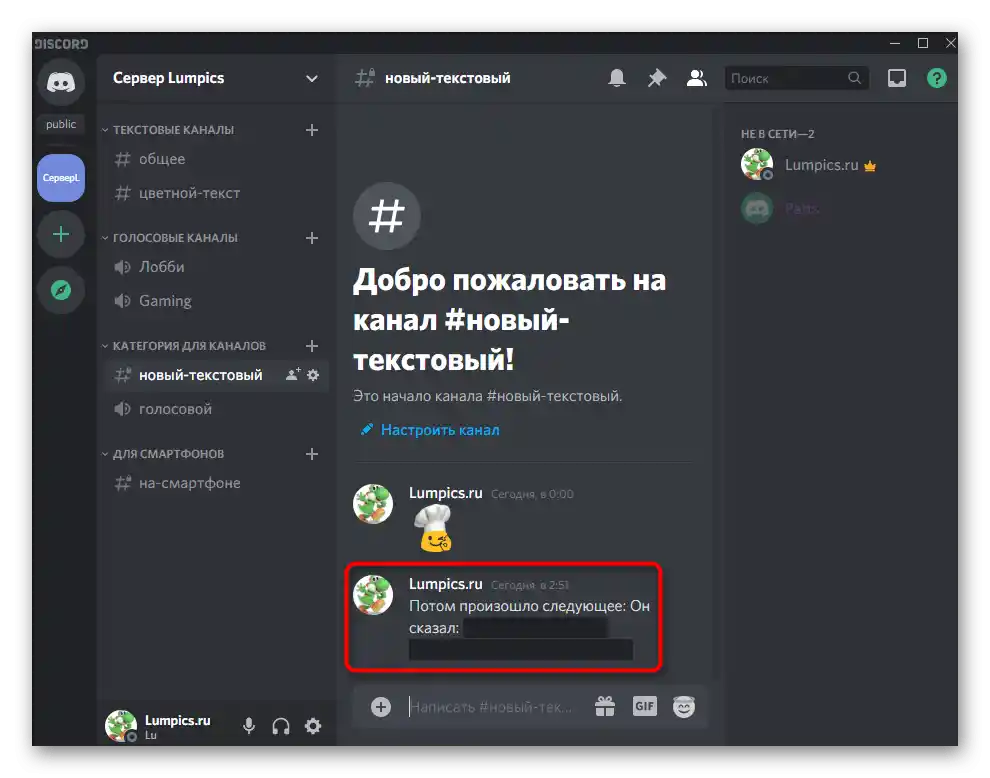
Task: Click the Поиск search field
Action: (x=796, y=78)
